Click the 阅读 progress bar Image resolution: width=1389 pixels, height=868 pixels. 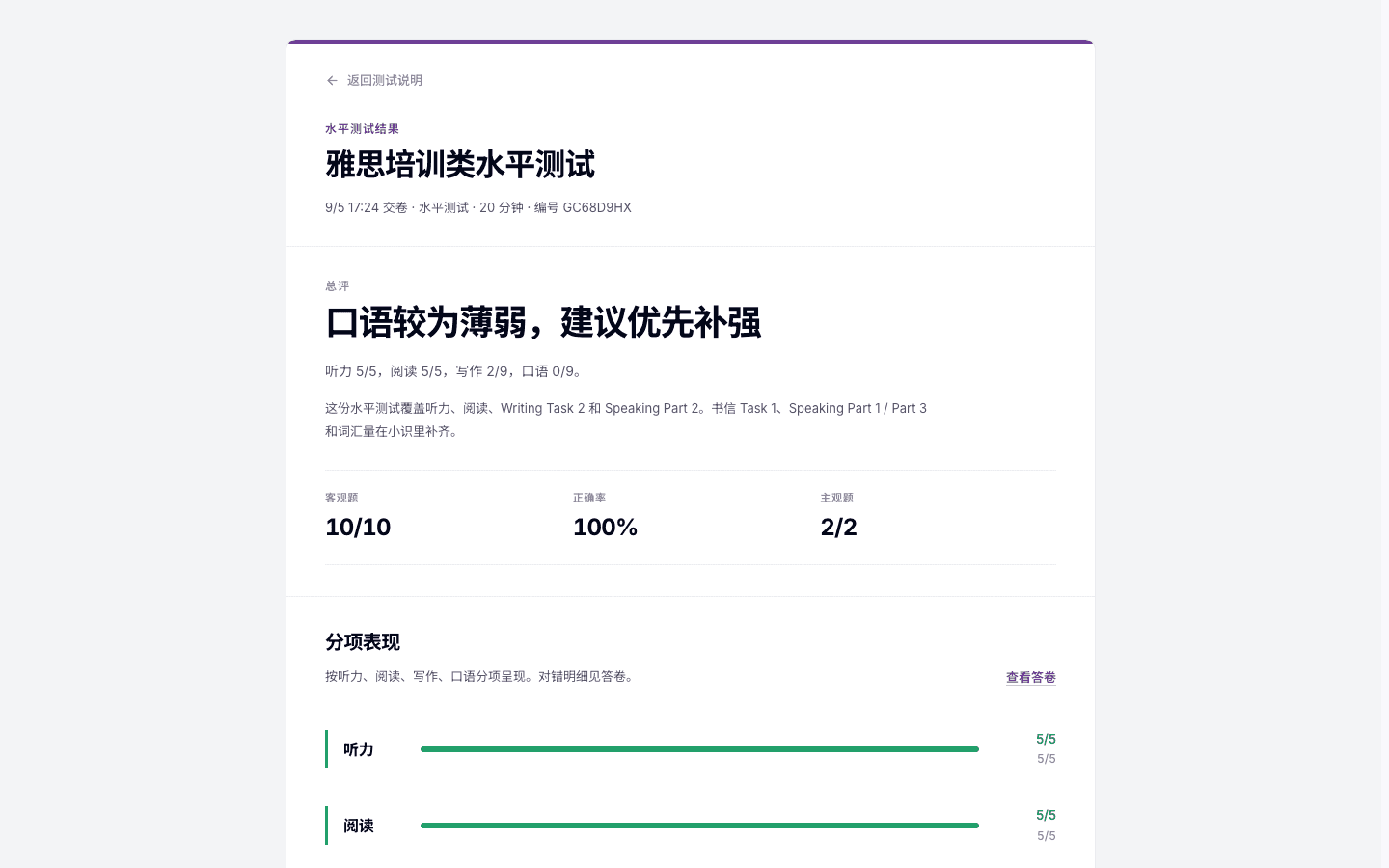click(699, 826)
